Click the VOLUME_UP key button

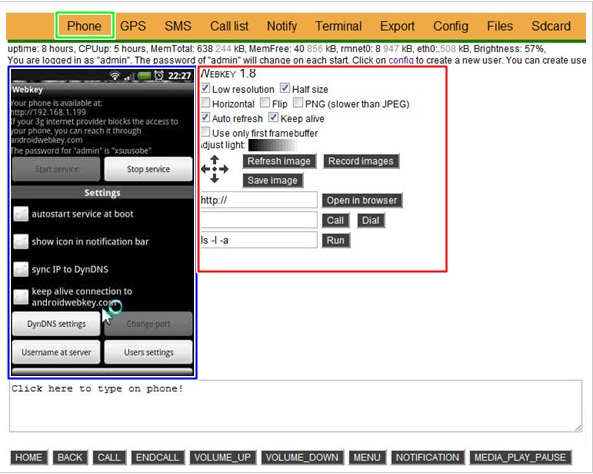(222, 457)
